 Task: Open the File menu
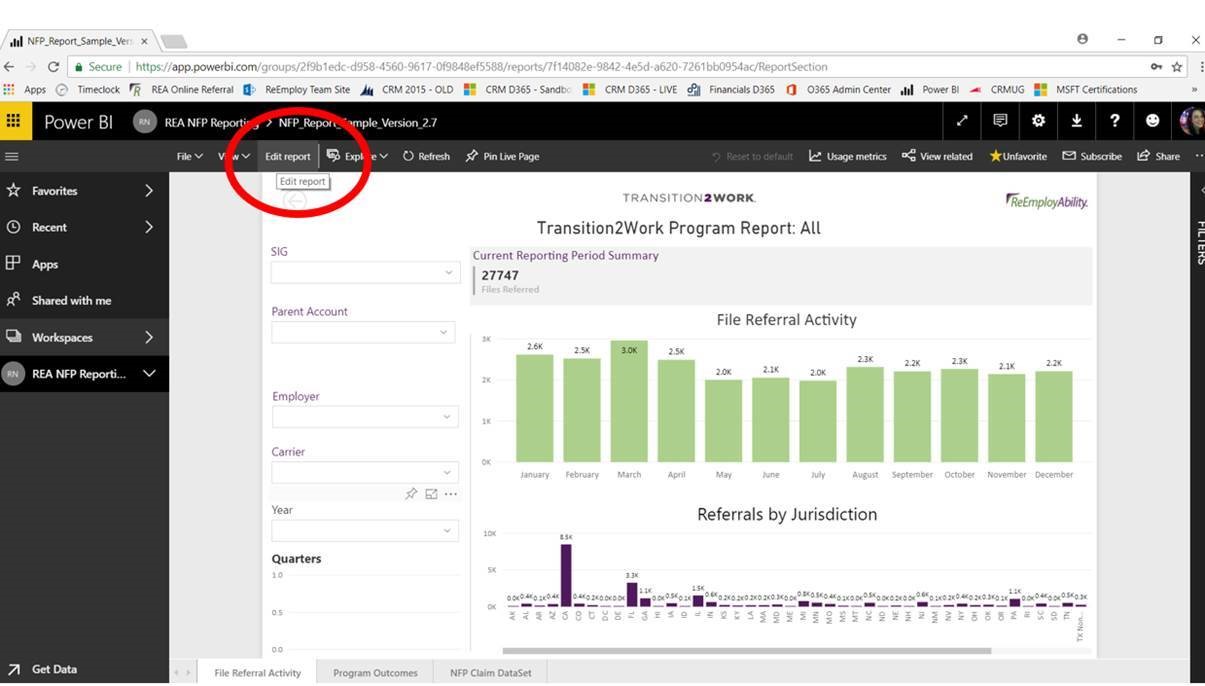click(x=189, y=156)
